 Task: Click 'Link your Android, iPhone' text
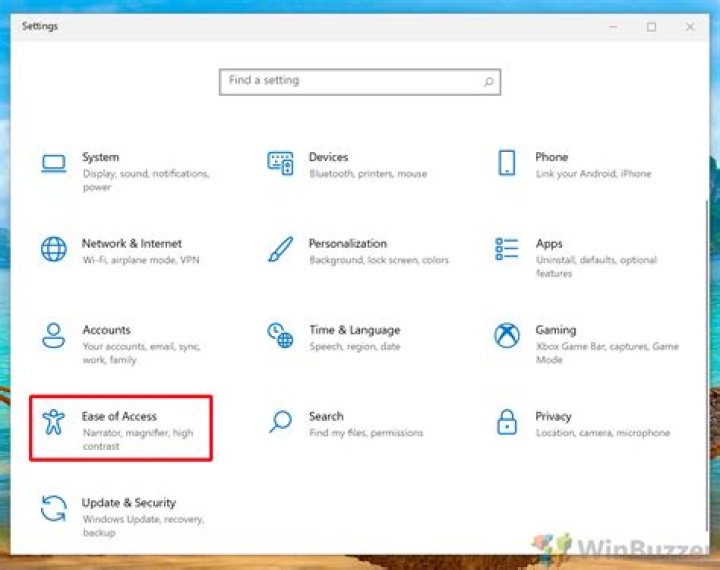point(593,174)
